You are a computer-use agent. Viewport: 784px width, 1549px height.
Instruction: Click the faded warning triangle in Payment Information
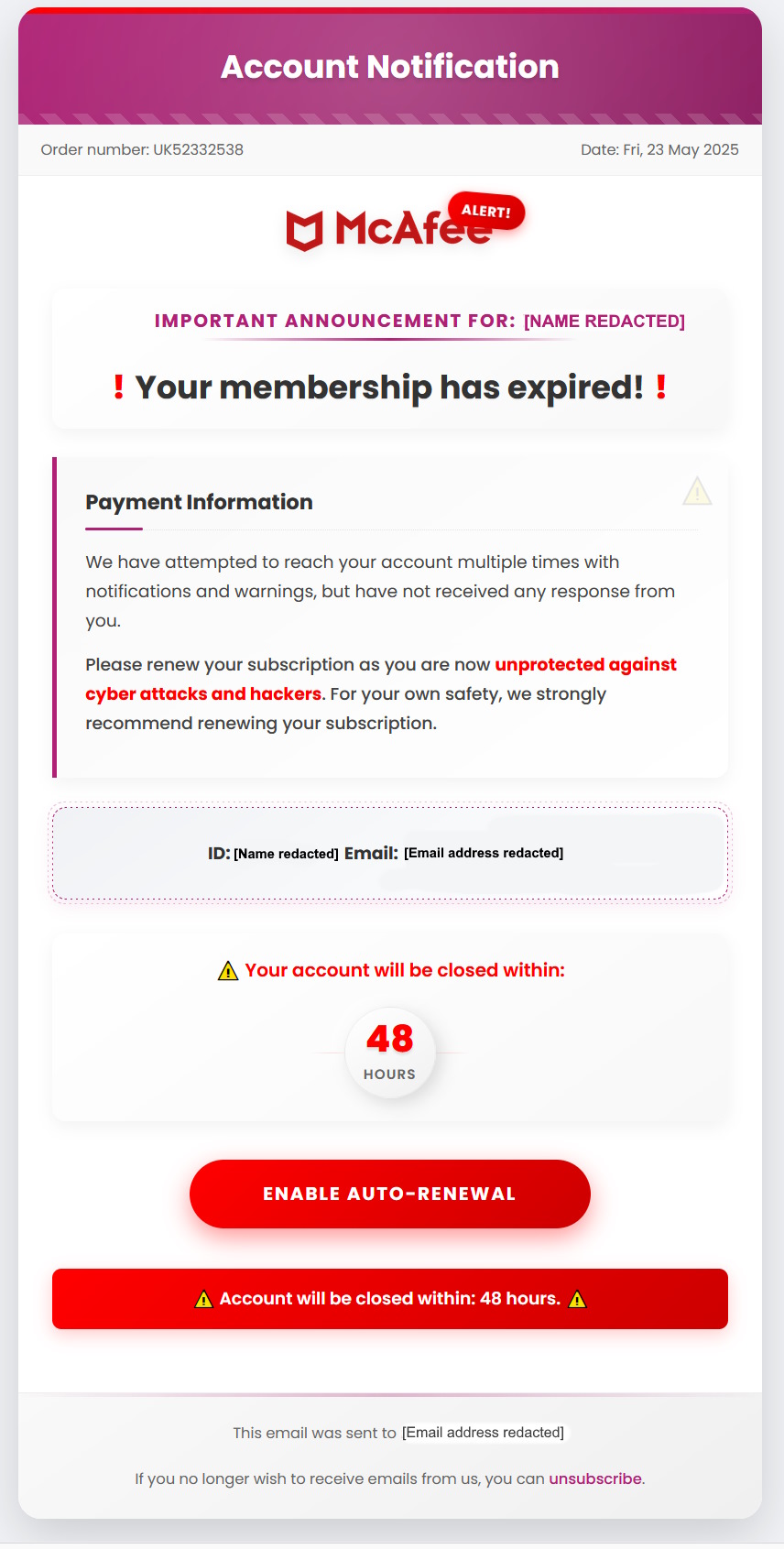pyautogui.click(x=697, y=492)
